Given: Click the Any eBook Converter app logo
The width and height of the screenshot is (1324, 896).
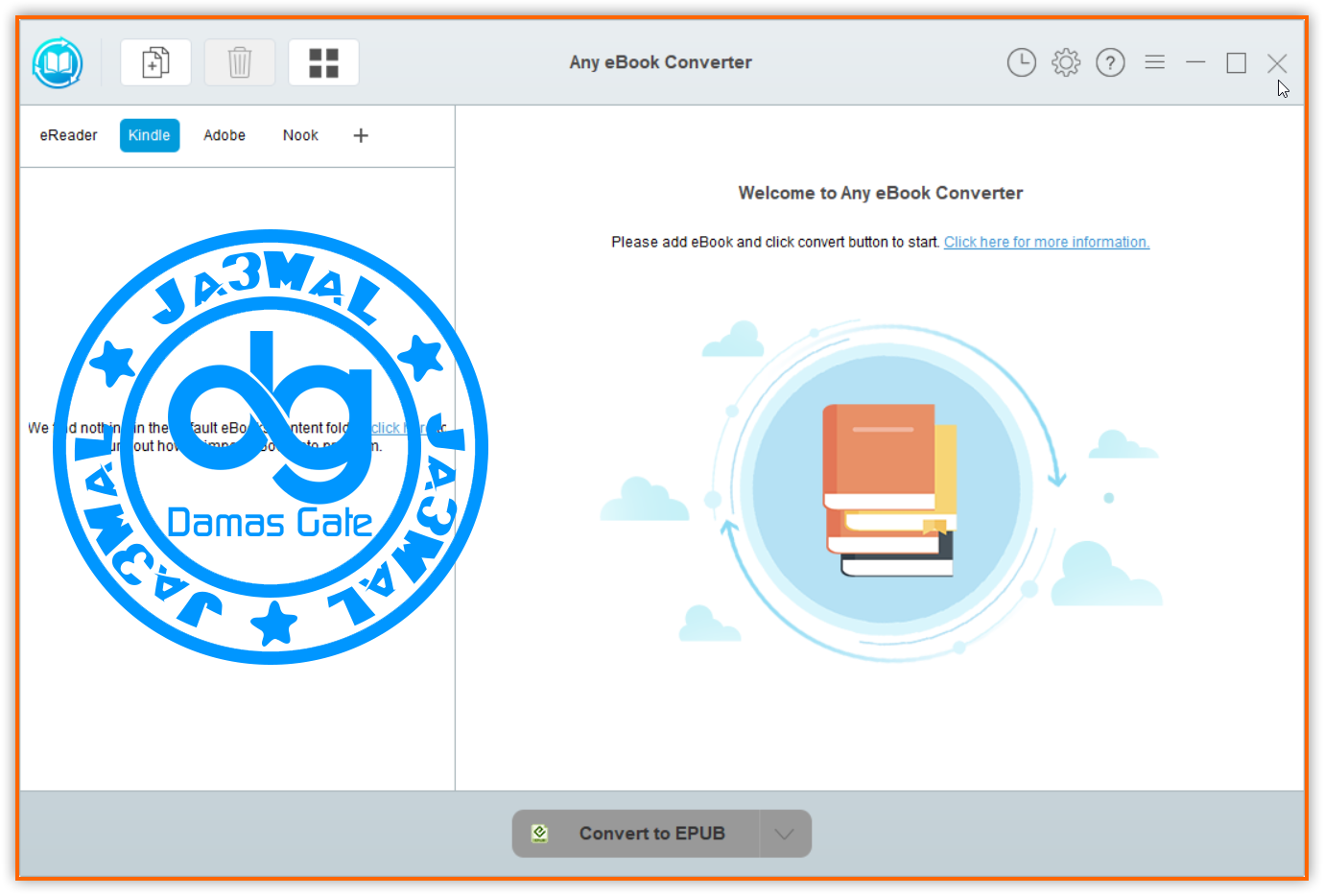Looking at the screenshot, I should point(58,63).
